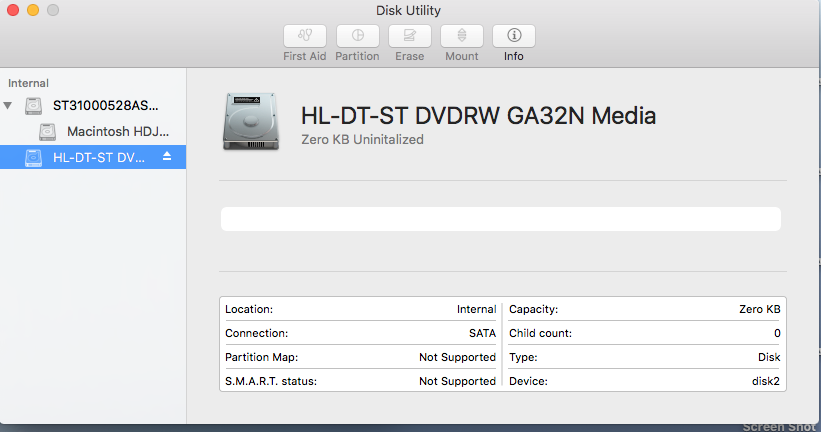Open the Info toolbar button
Screen dimensions: 821x432
tap(514, 36)
